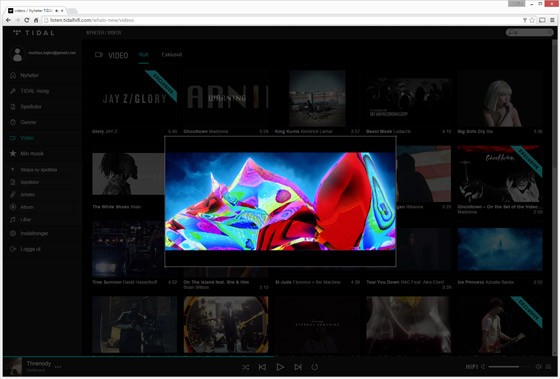The width and height of the screenshot is (560, 379).
Task: Skip to the previous track
Action: coord(262,367)
